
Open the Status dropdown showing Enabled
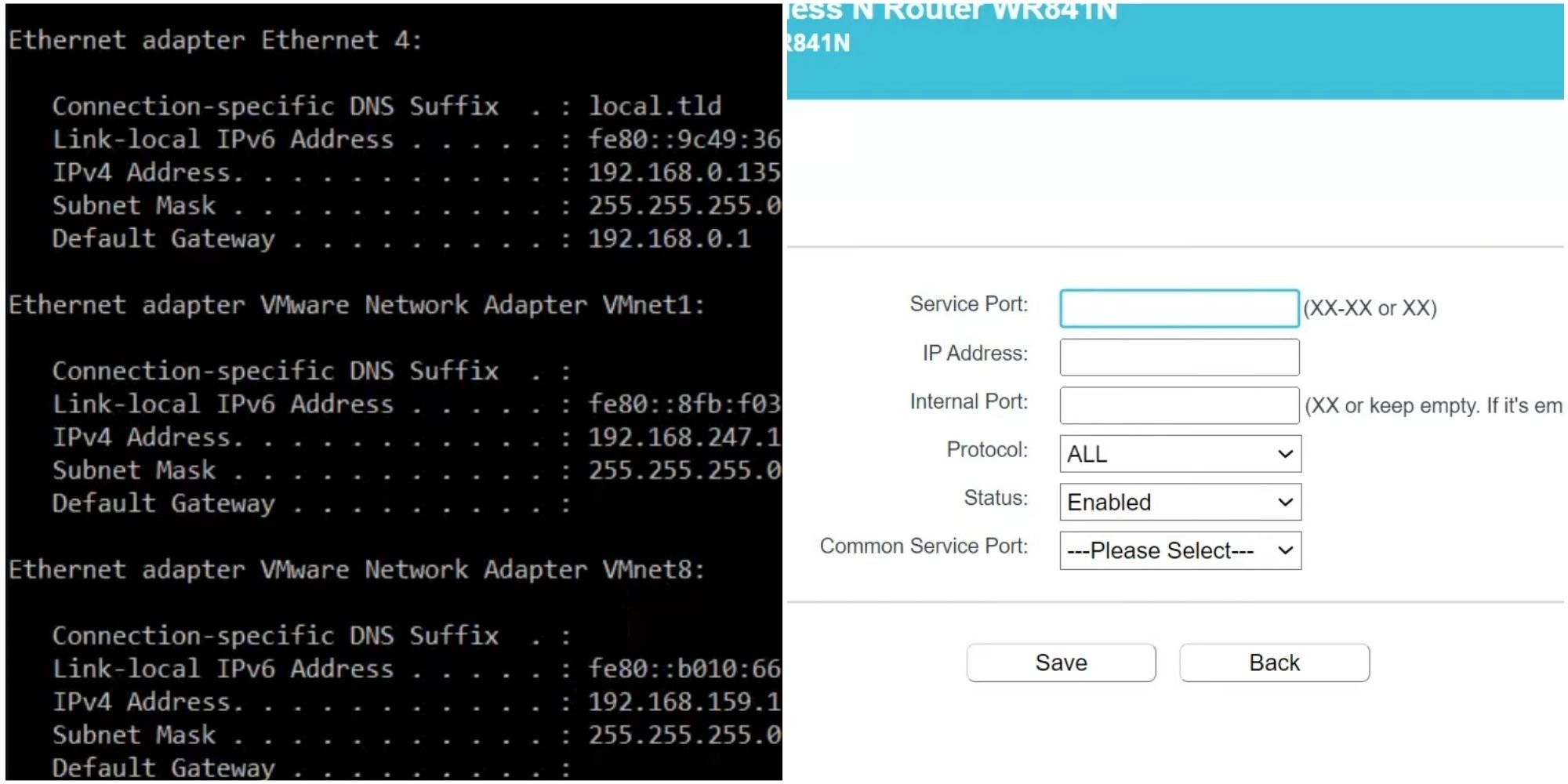[x=1180, y=502]
